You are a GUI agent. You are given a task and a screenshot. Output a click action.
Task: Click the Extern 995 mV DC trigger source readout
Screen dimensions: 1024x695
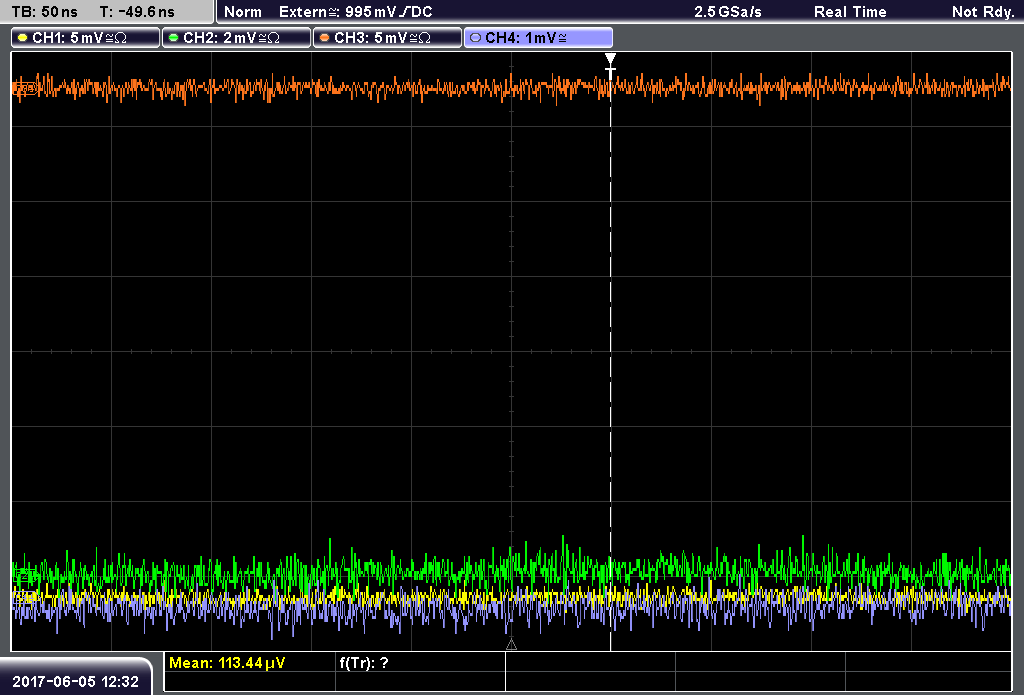355,12
